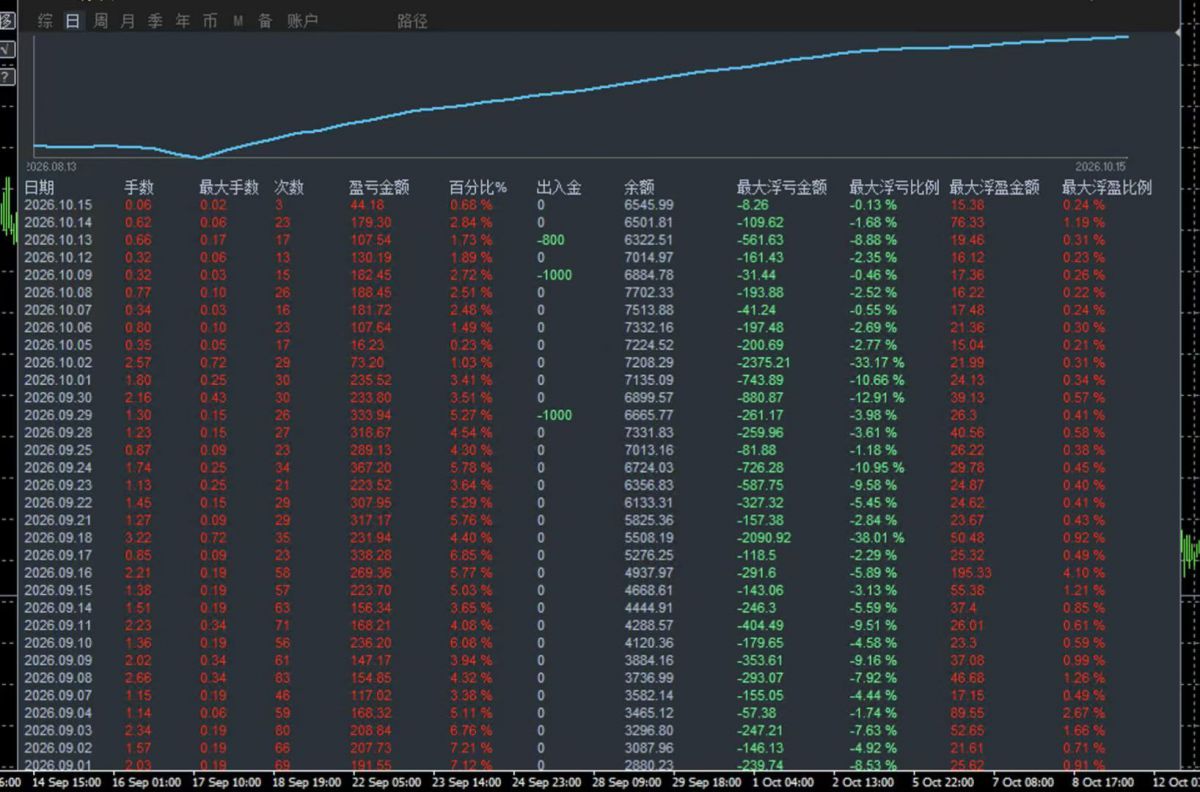Click the 百分比% column header
Viewport: 1200px width, 792px height.
point(478,187)
